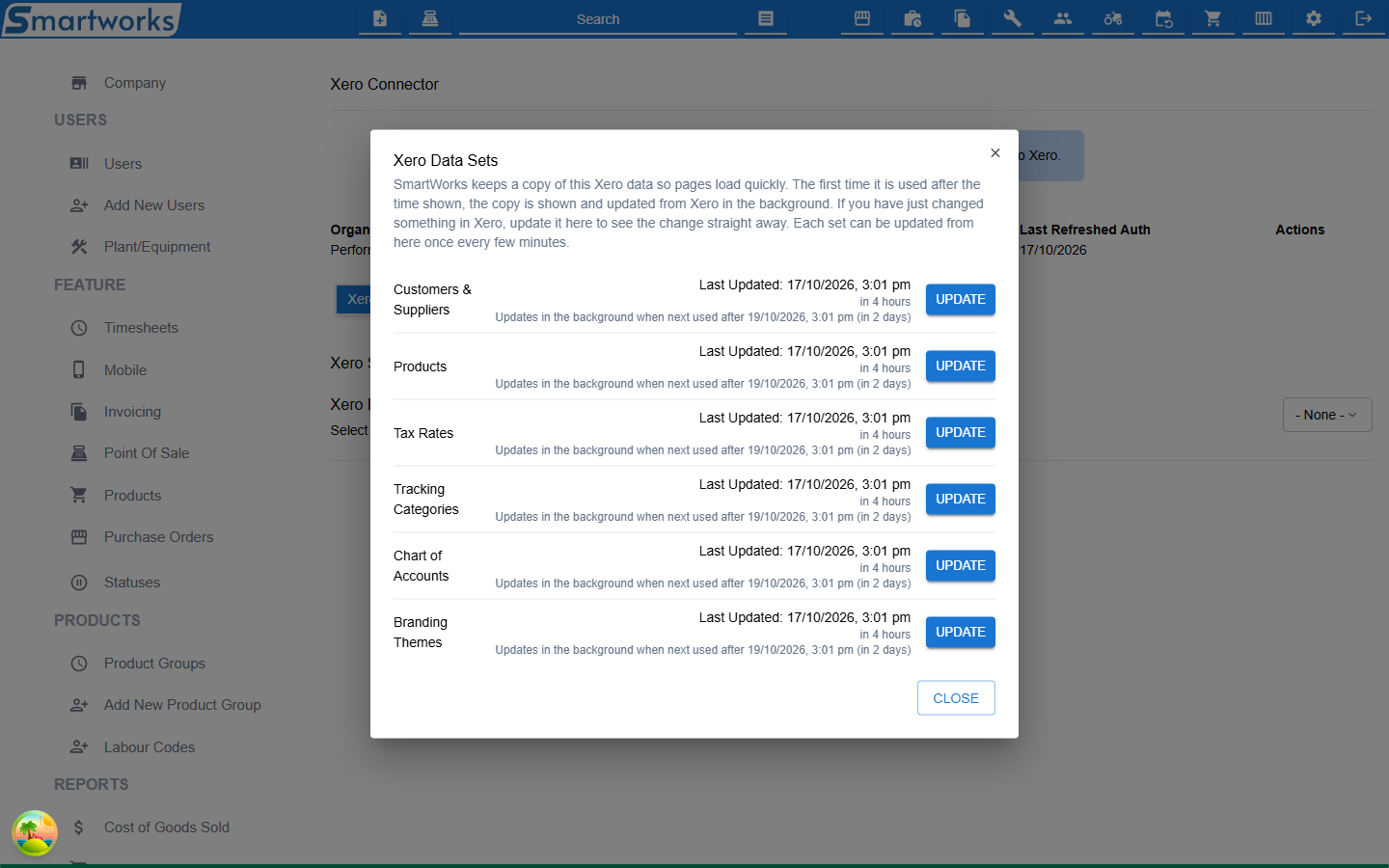Image resolution: width=1389 pixels, height=868 pixels.
Task: Update the Customers & Suppliers data set
Action: coord(961,300)
